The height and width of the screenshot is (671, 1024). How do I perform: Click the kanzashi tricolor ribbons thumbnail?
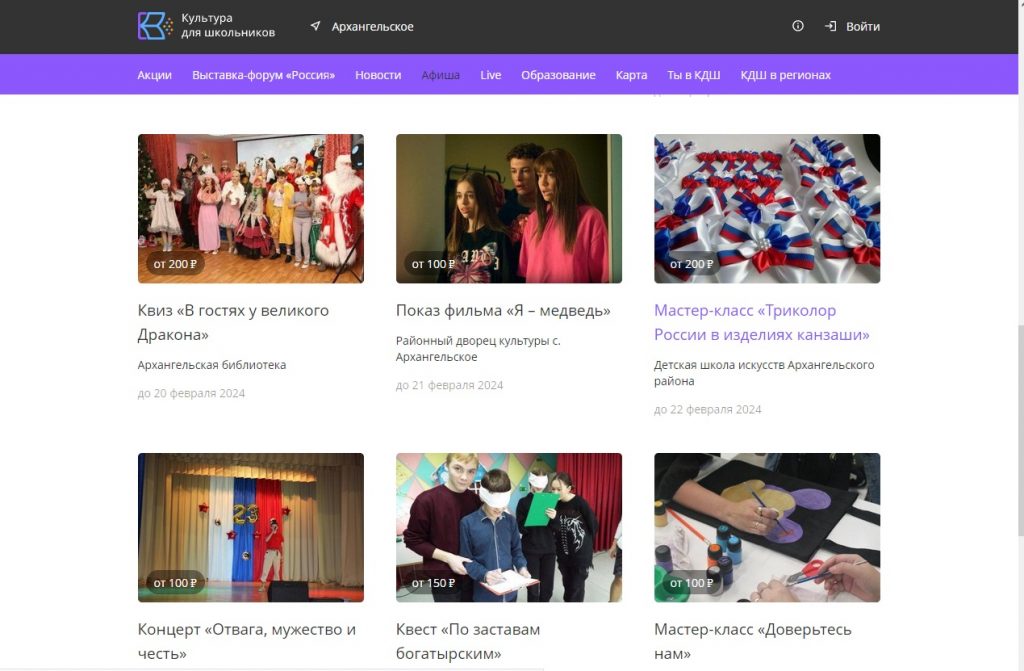pos(767,208)
